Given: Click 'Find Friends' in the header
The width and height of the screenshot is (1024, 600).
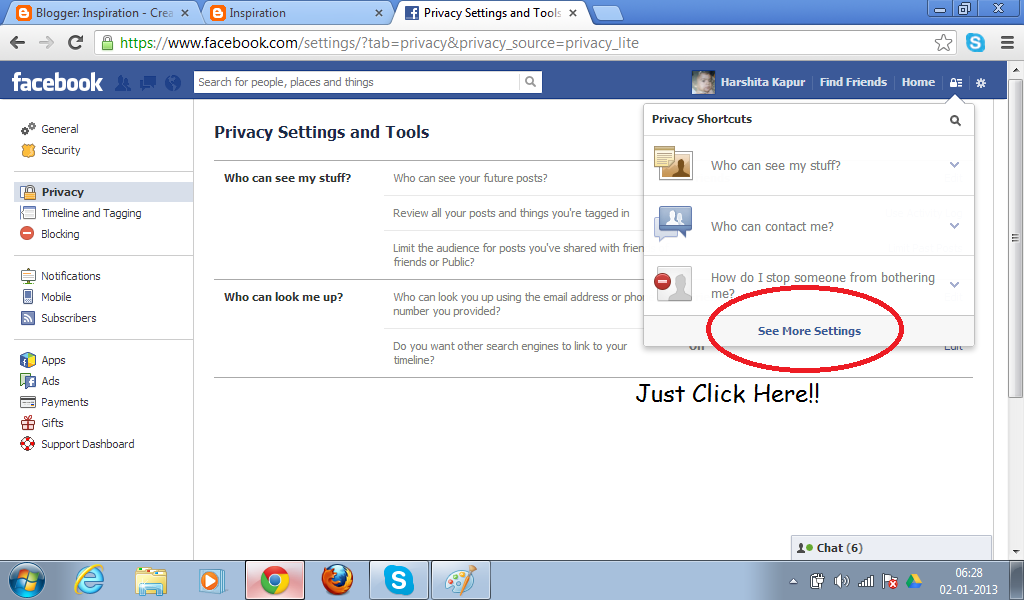Looking at the screenshot, I should coord(853,82).
